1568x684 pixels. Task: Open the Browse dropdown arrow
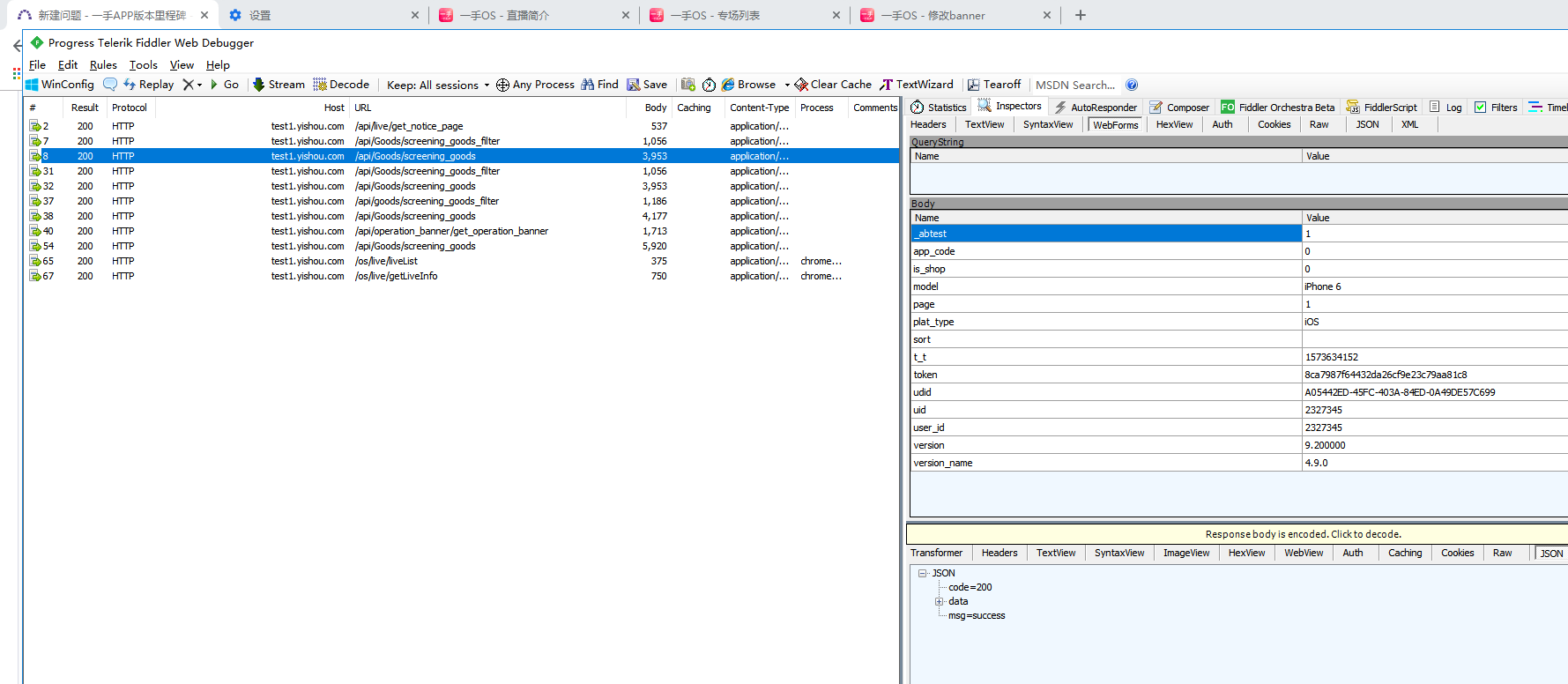pyautogui.click(x=787, y=85)
